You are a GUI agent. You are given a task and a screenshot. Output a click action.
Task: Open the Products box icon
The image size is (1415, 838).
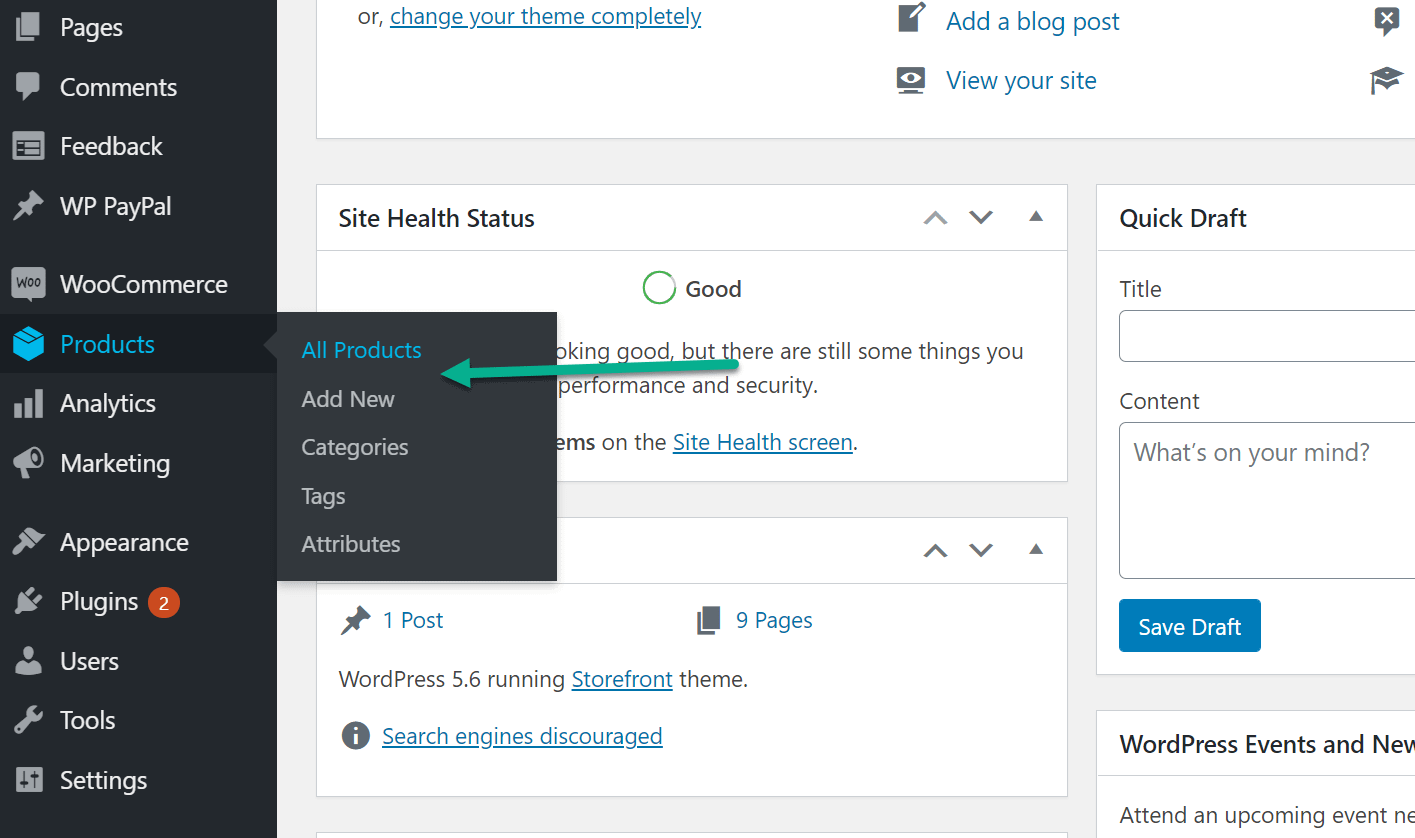coord(28,344)
